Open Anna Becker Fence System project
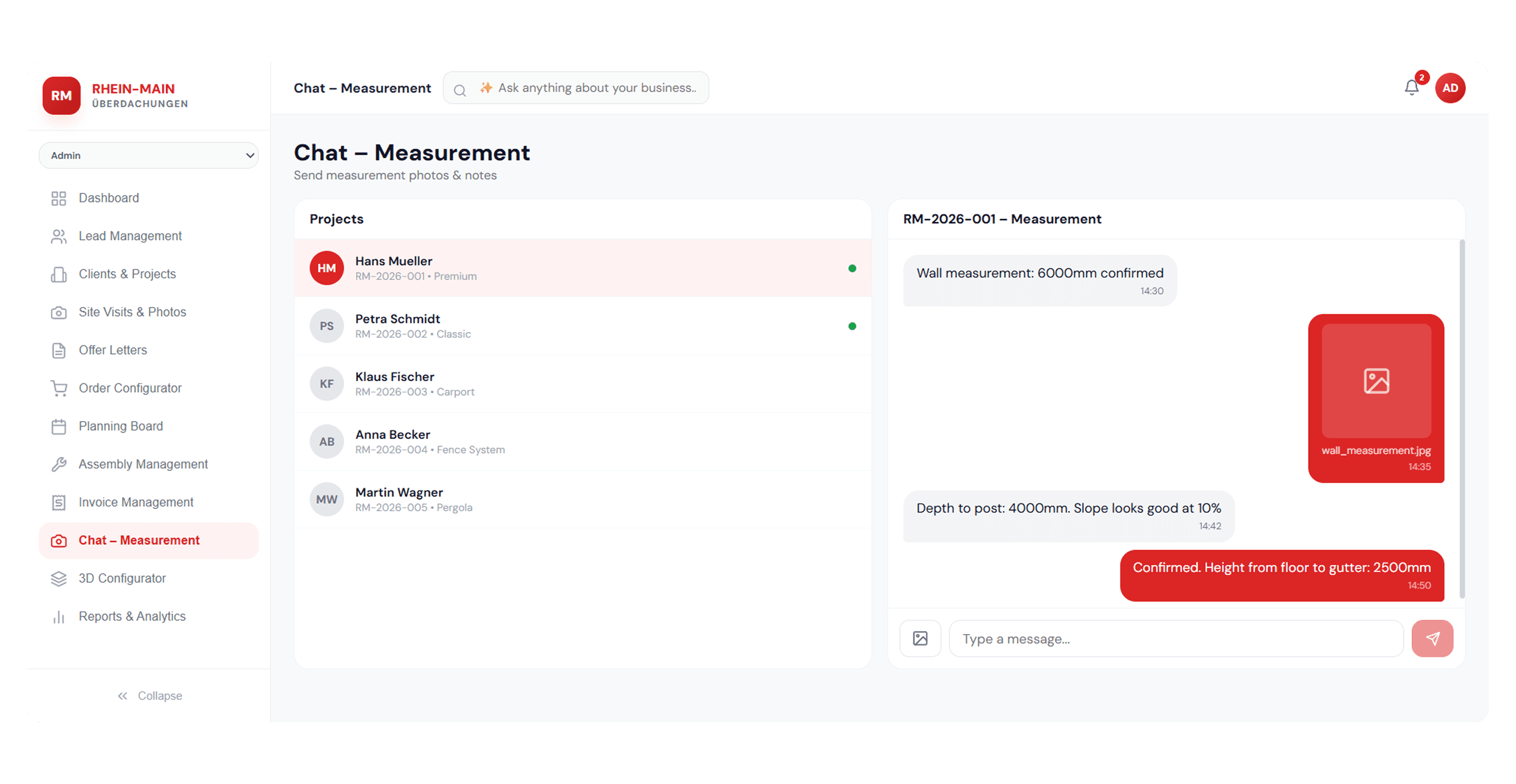Image resolution: width=1516 pixels, height=784 pixels. [x=583, y=442]
